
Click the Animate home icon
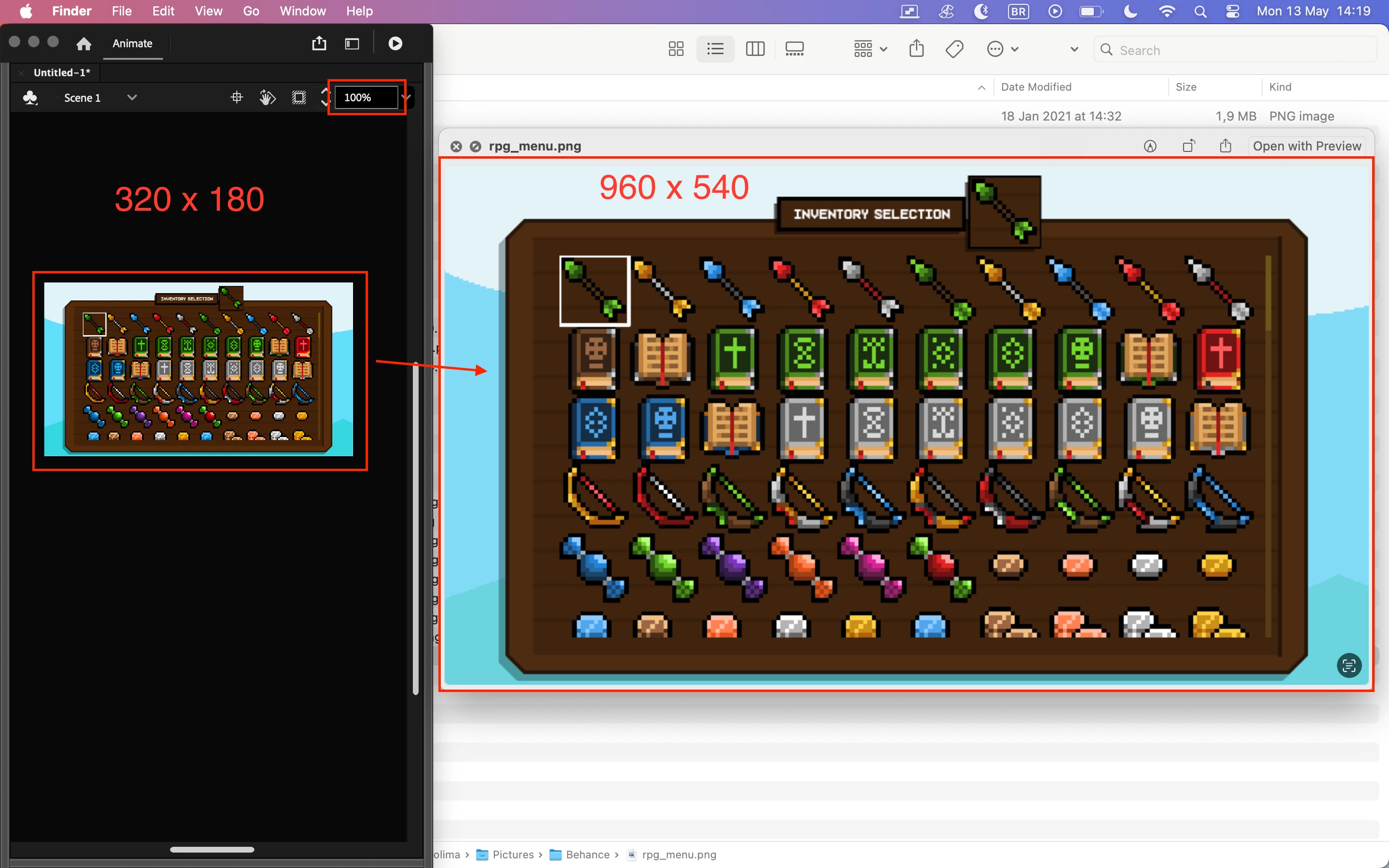tap(84, 43)
